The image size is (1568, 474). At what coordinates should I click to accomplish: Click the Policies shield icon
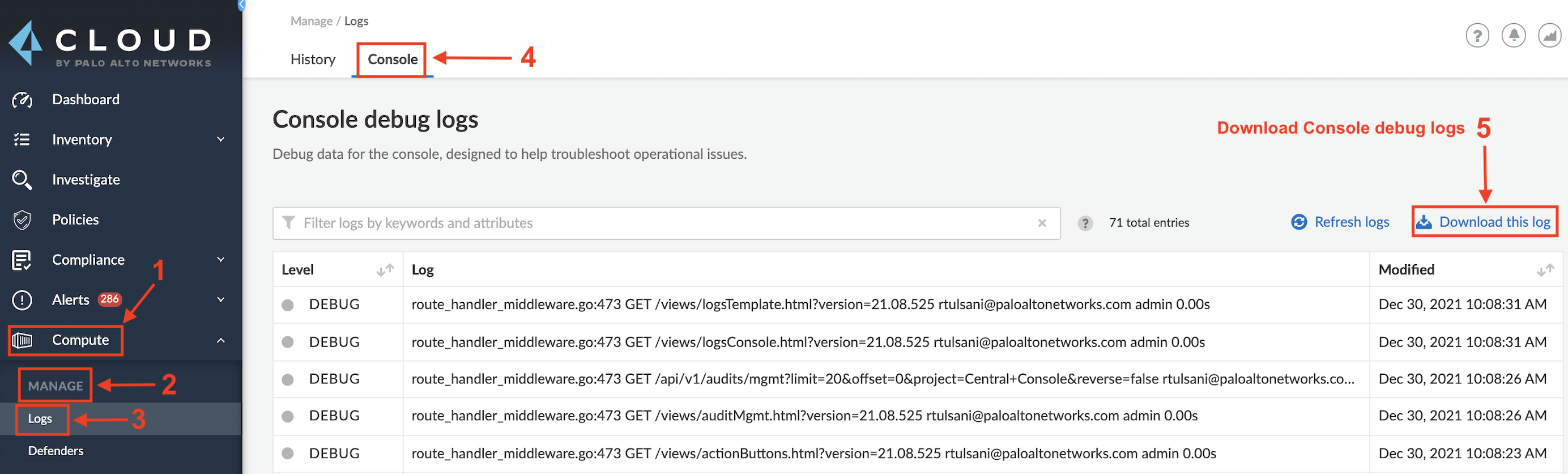point(22,220)
